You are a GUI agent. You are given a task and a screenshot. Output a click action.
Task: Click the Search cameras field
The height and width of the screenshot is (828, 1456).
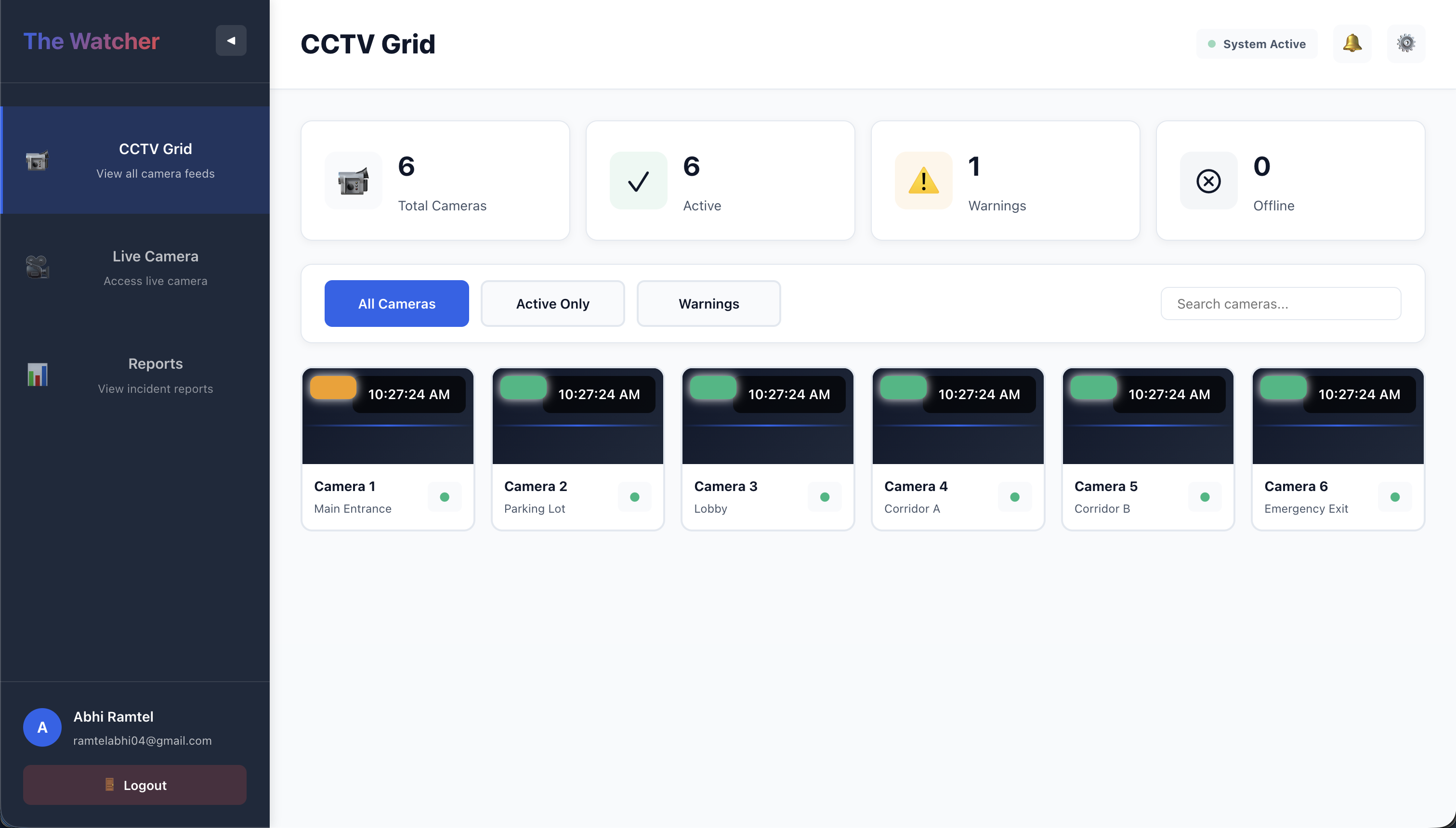[x=1280, y=304]
